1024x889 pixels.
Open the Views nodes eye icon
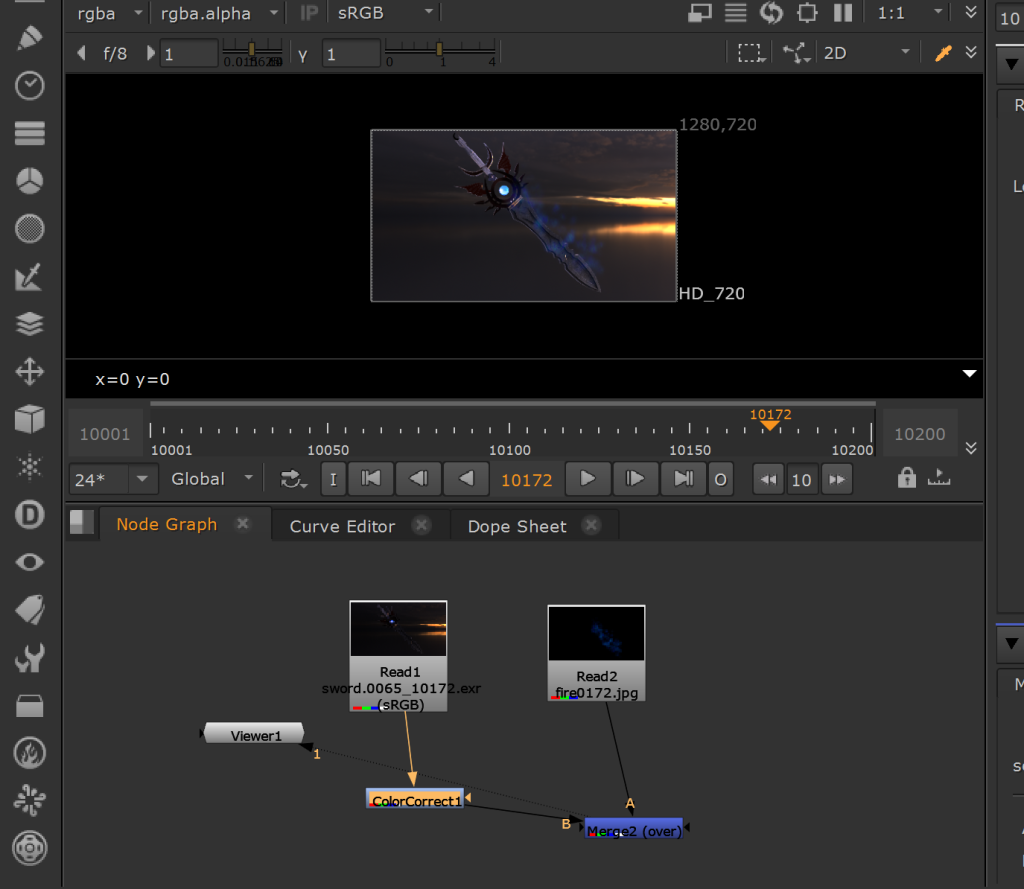(30, 562)
